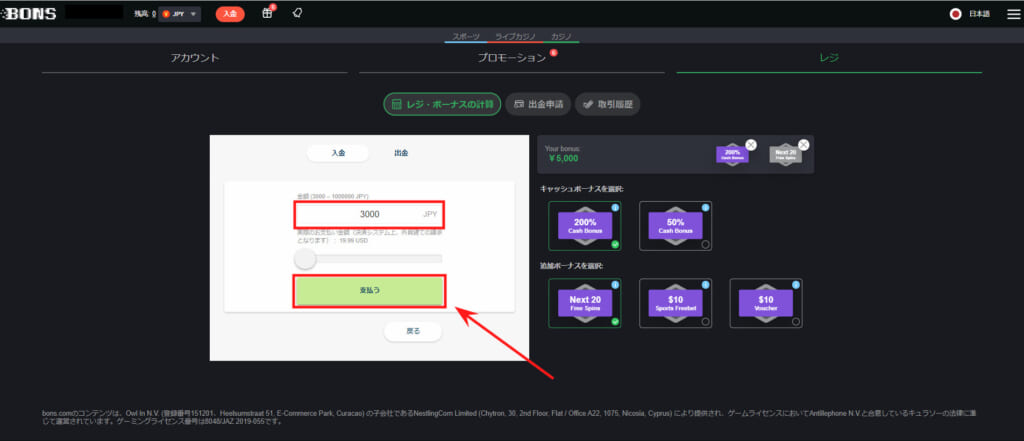Remove the 200% Cash Bonus from your bonus
The width and height of the screenshot is (1024, 441).
[x=750, y=144]
